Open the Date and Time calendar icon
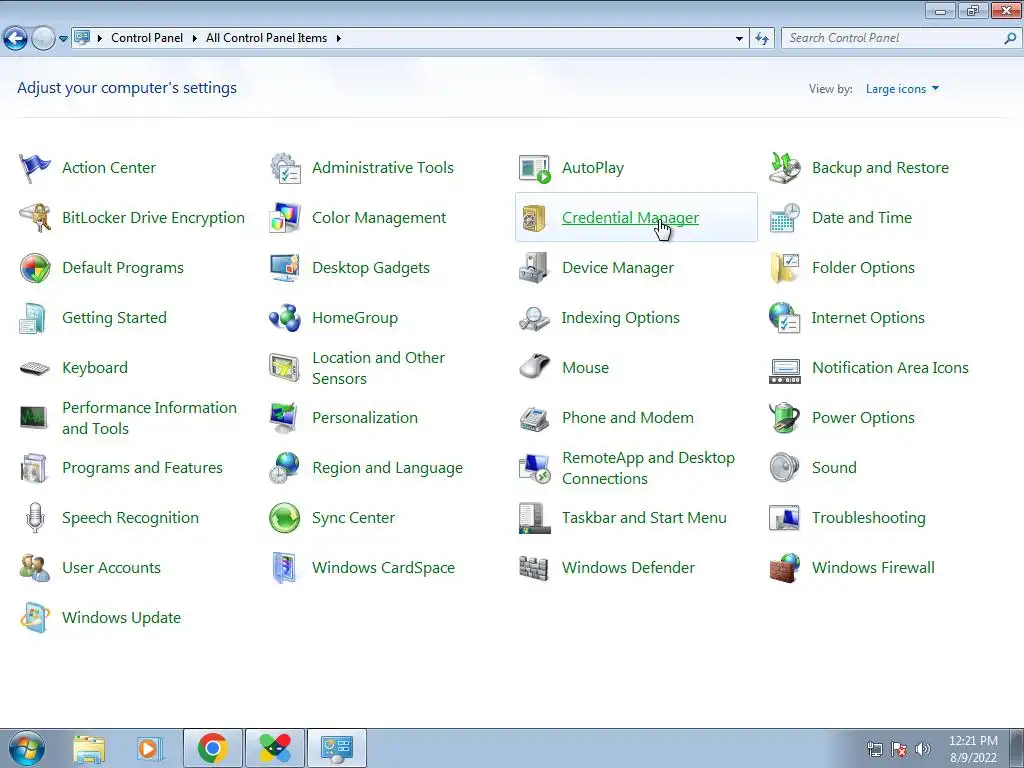This screenshot has width=1024, height=768. [785, 217]
